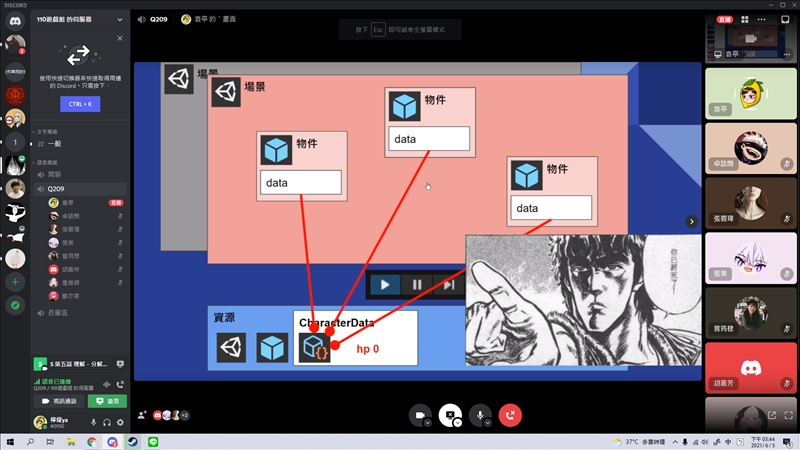Select 卓喆閎's video tile

[752, 148]
